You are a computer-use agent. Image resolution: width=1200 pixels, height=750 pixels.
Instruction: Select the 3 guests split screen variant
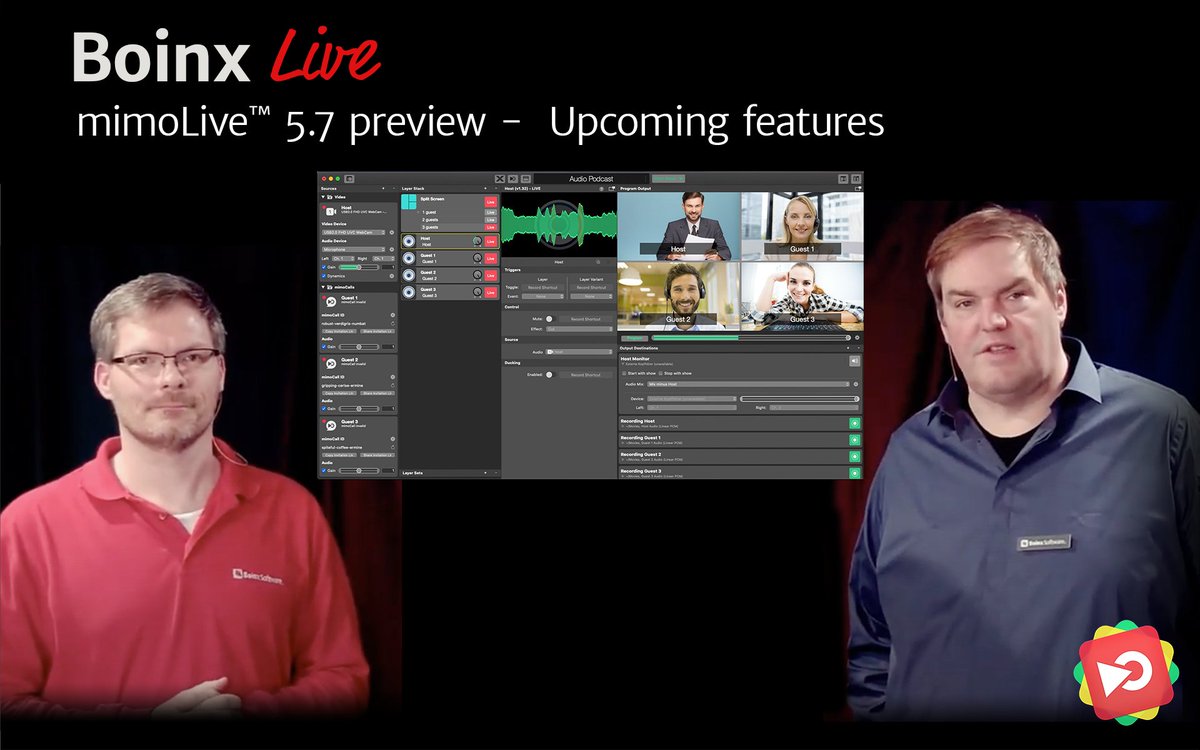click(x=430, y=227)
